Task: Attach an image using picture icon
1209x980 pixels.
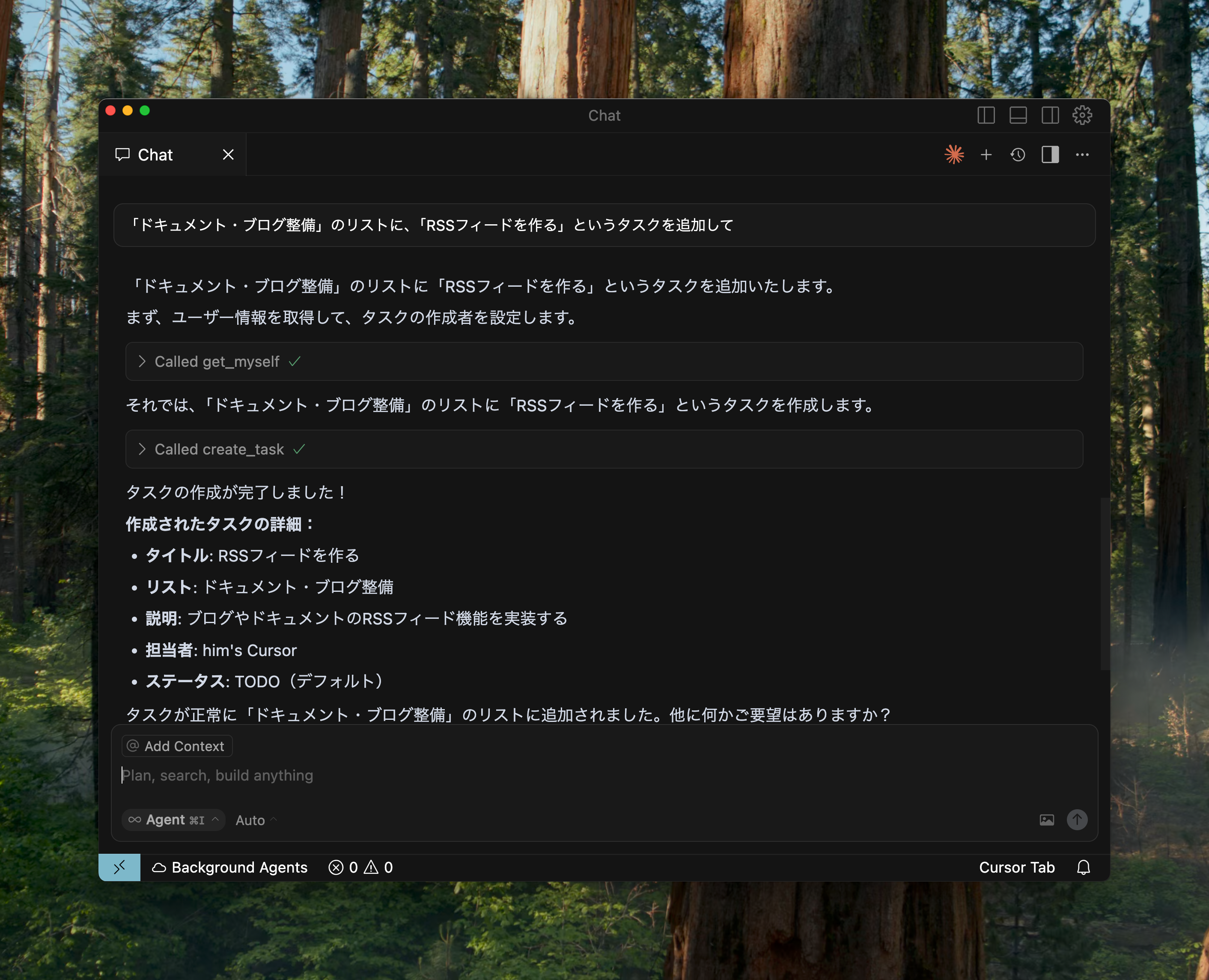Action: pyautogui.click(x=1047, y=820)
